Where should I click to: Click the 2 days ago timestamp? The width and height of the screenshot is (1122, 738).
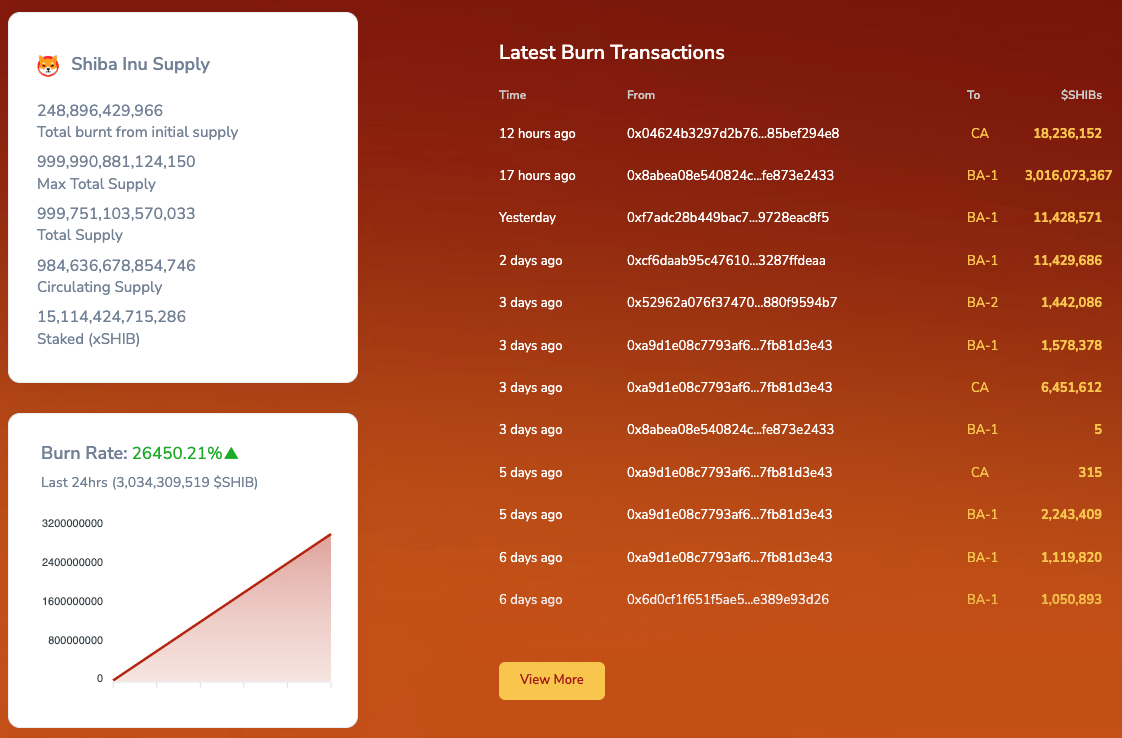530,261
